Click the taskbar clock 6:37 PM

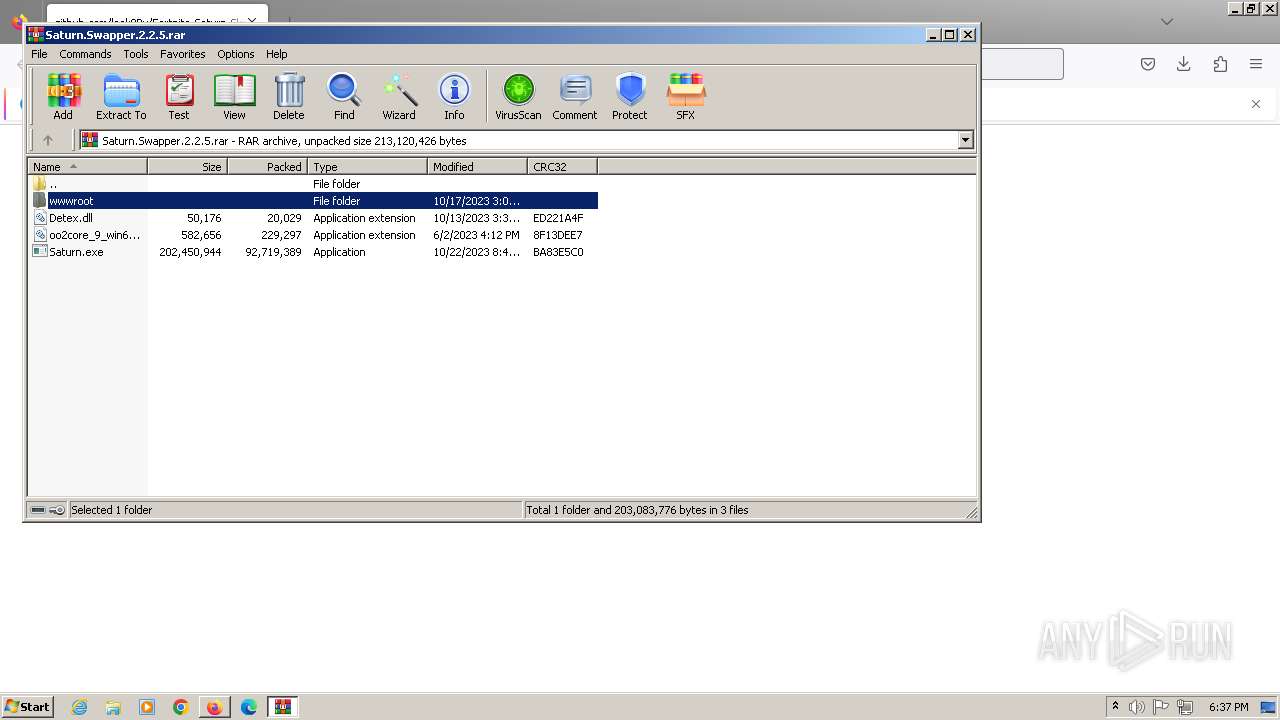(1229, 707)
